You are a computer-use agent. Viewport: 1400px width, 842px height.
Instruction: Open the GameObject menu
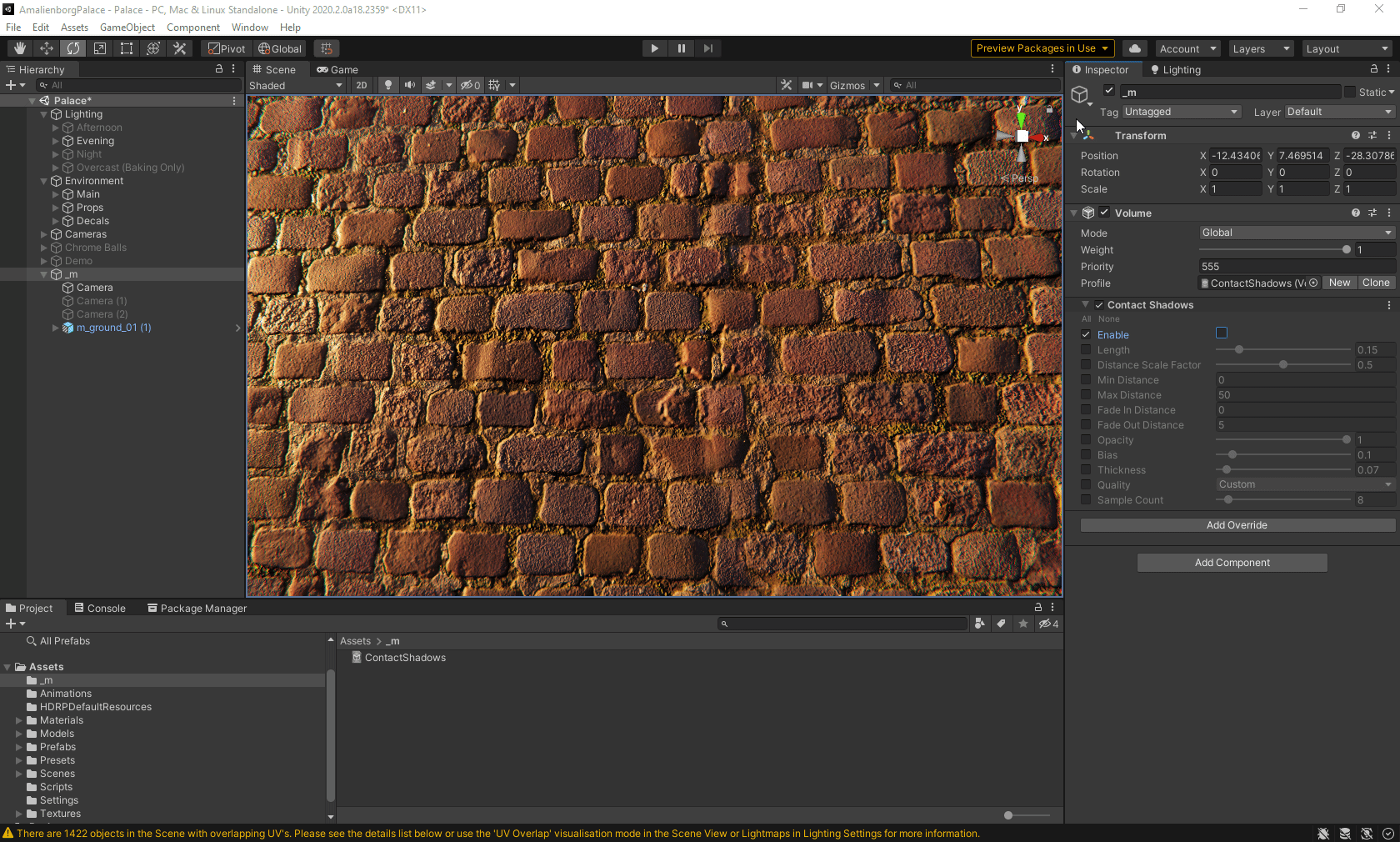pyautogui.click(x=127, y=28)
